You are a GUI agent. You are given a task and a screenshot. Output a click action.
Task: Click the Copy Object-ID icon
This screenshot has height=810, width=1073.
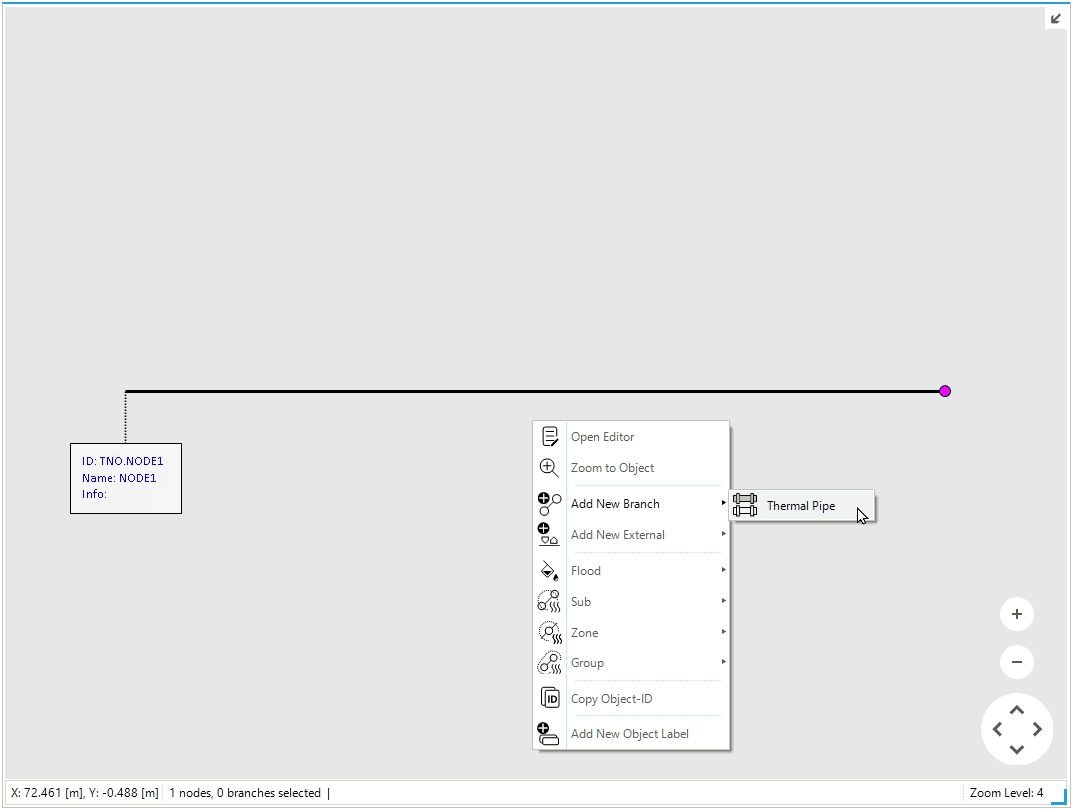(549, 699)
